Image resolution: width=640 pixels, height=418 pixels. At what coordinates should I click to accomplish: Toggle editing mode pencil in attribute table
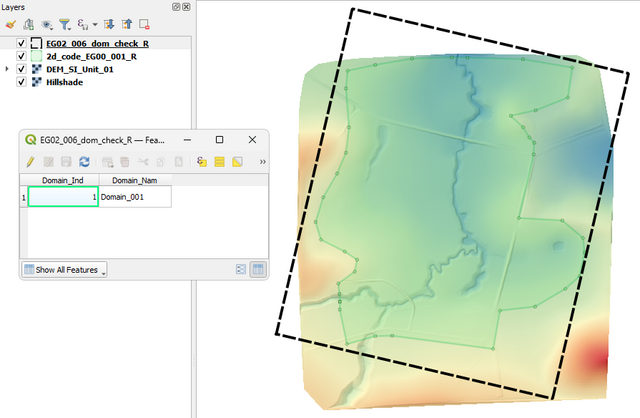tap(31, 161)
